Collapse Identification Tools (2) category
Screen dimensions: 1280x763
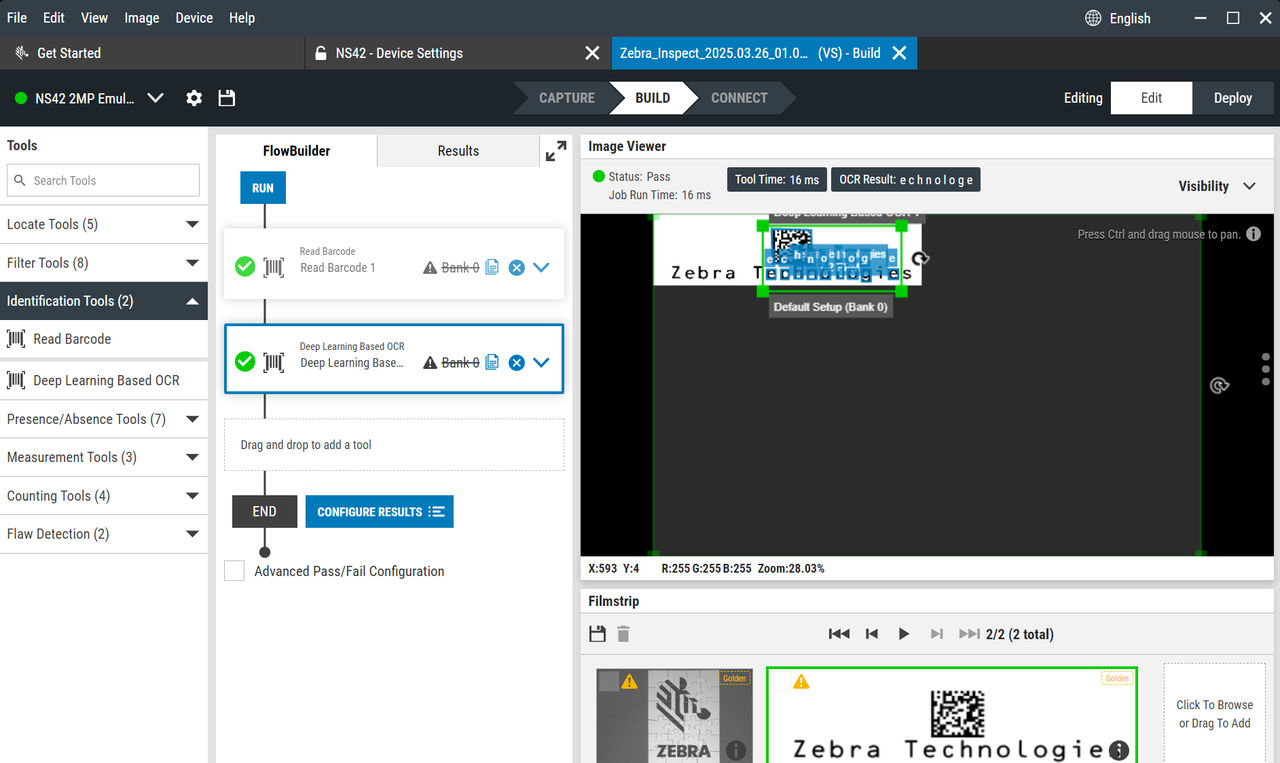tap(104, 301)
